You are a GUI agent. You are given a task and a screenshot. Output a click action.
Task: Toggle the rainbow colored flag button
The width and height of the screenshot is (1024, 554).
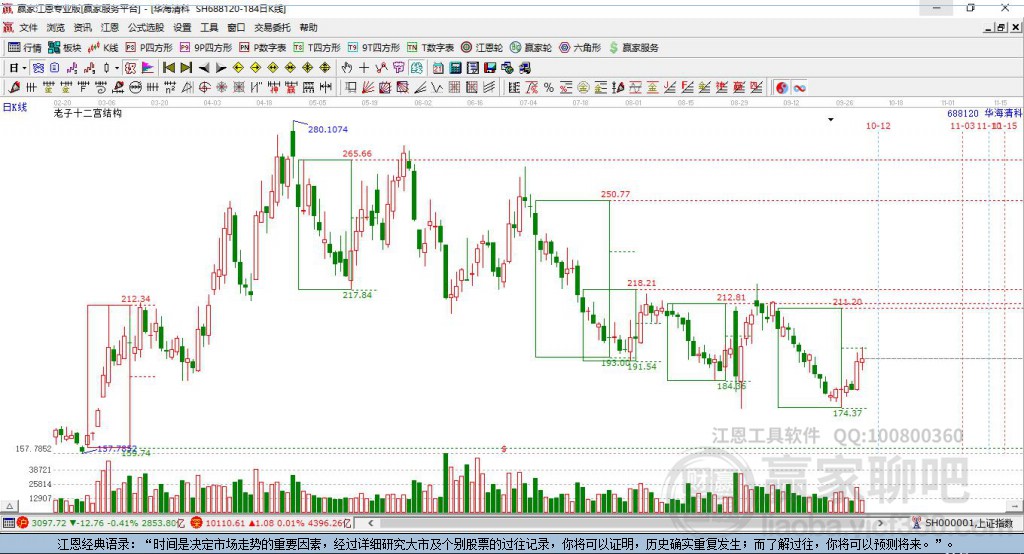[x=148, y=67]
